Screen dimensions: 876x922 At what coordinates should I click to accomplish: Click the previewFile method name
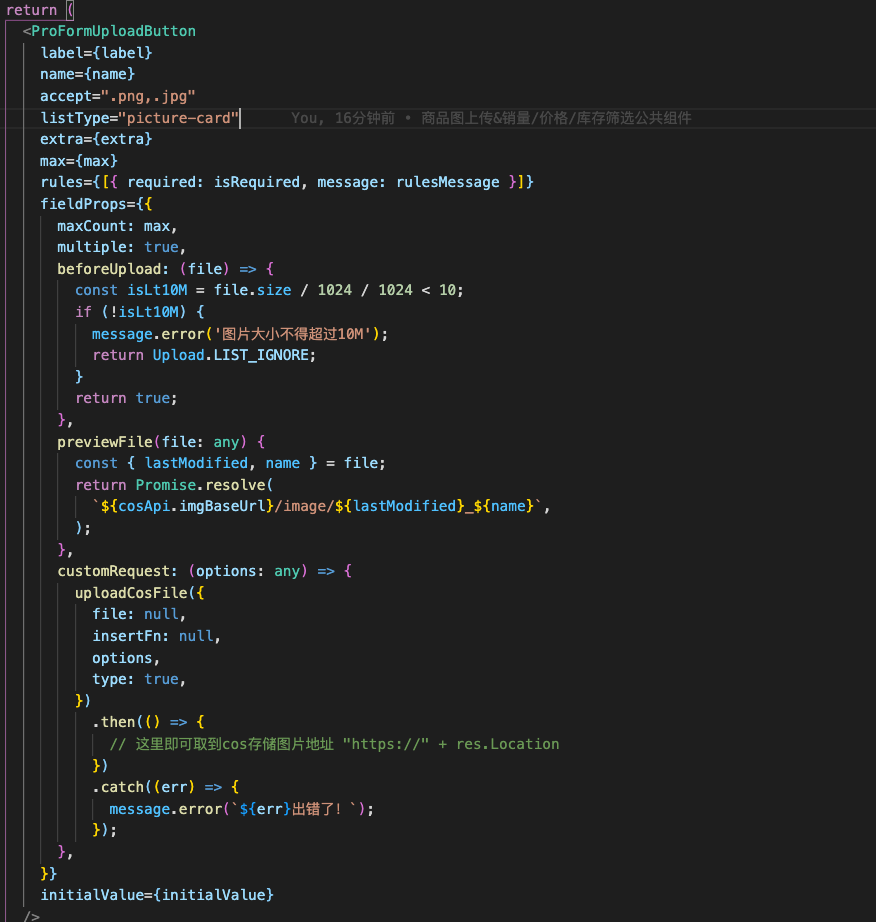coord(105,442)
